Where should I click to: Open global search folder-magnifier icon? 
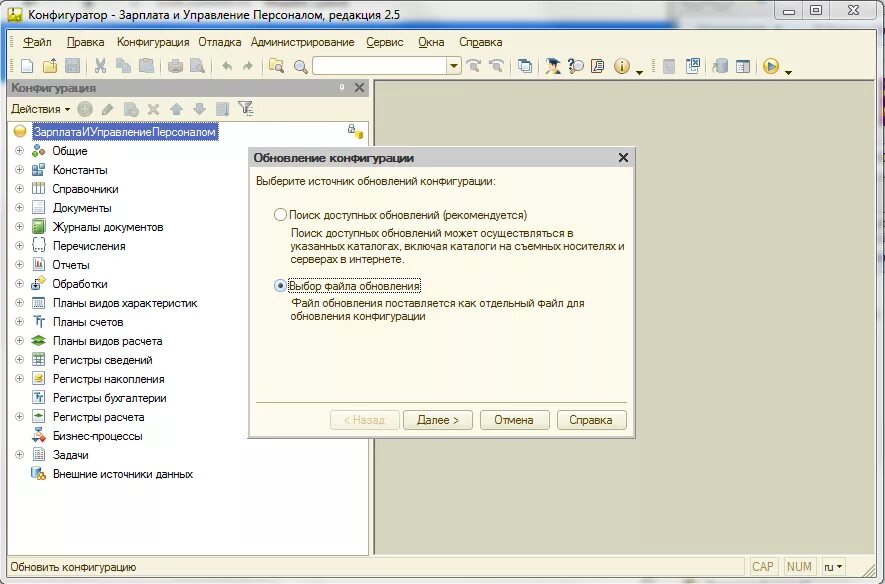click(277, 66)
